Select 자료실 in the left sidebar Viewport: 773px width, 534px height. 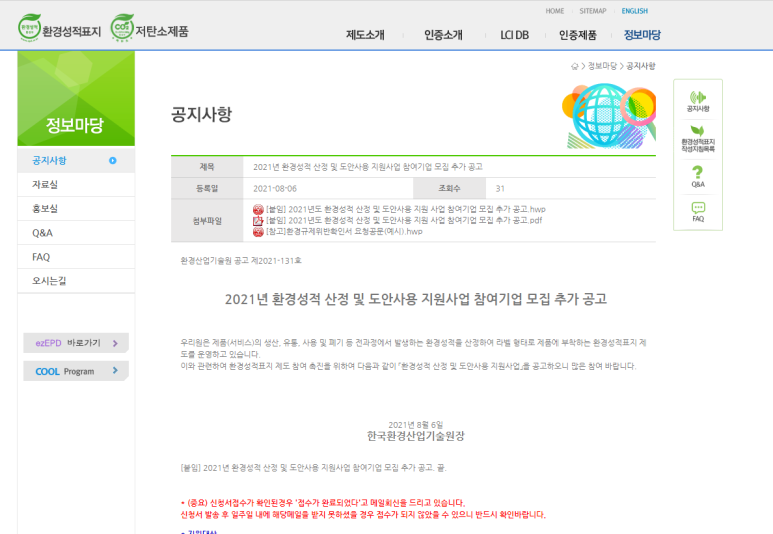tap(76, 184)
